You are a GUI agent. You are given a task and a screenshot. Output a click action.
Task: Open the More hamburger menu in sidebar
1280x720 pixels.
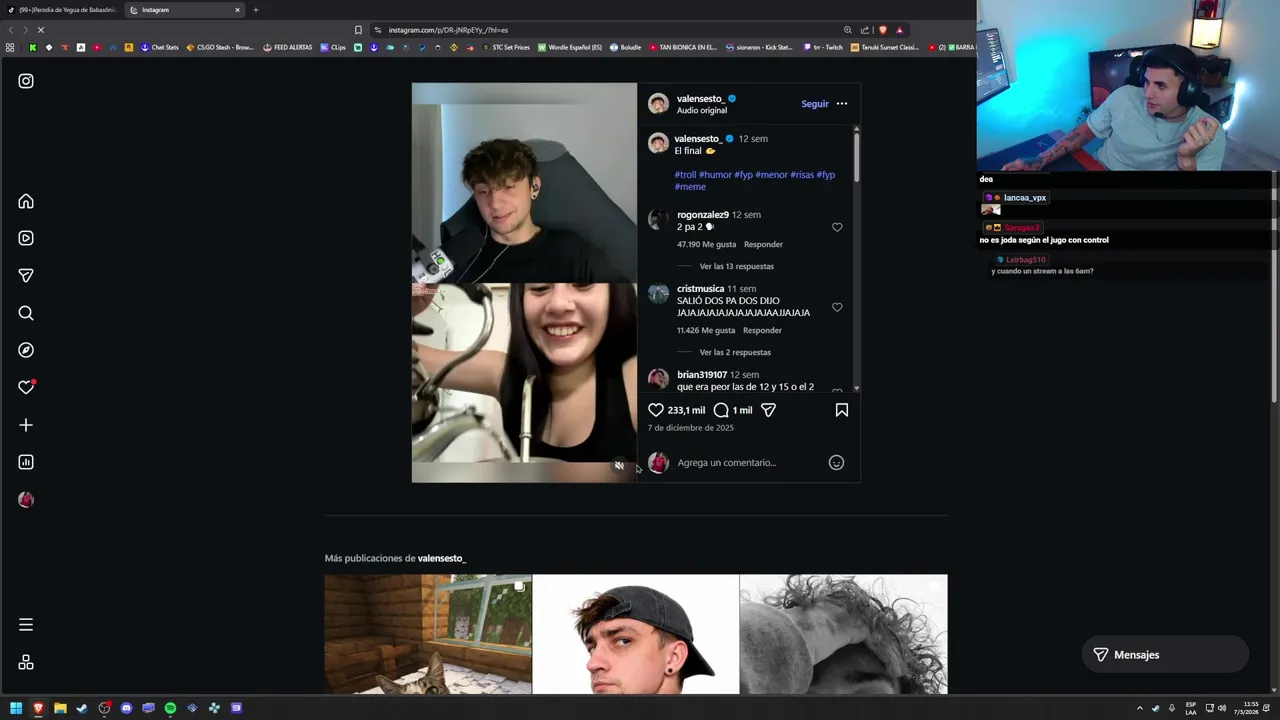(x=26, y=625)
